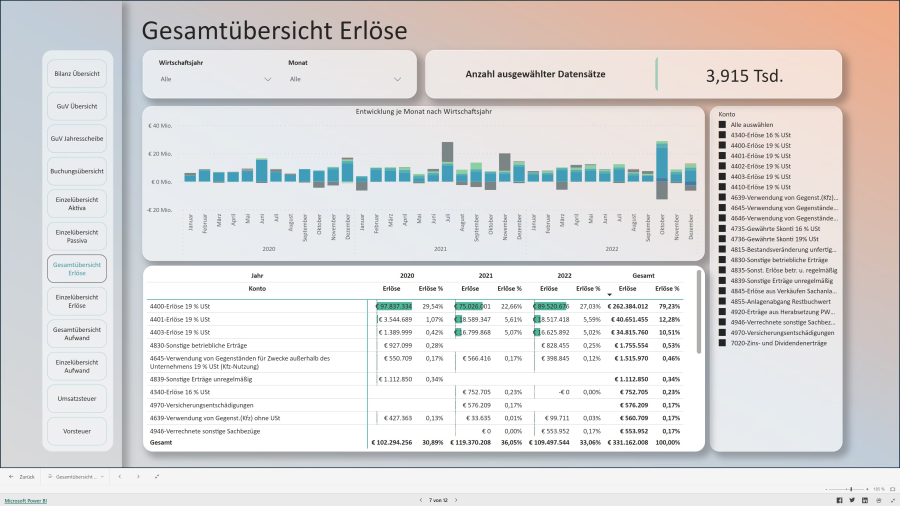
Task: Tick the 4340-Erlöse 16 % USt checkbox
Action: point(722,135)
